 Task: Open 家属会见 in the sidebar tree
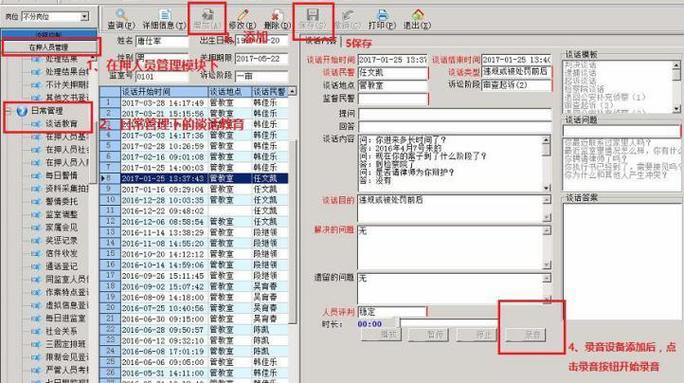tap(62, 227)
